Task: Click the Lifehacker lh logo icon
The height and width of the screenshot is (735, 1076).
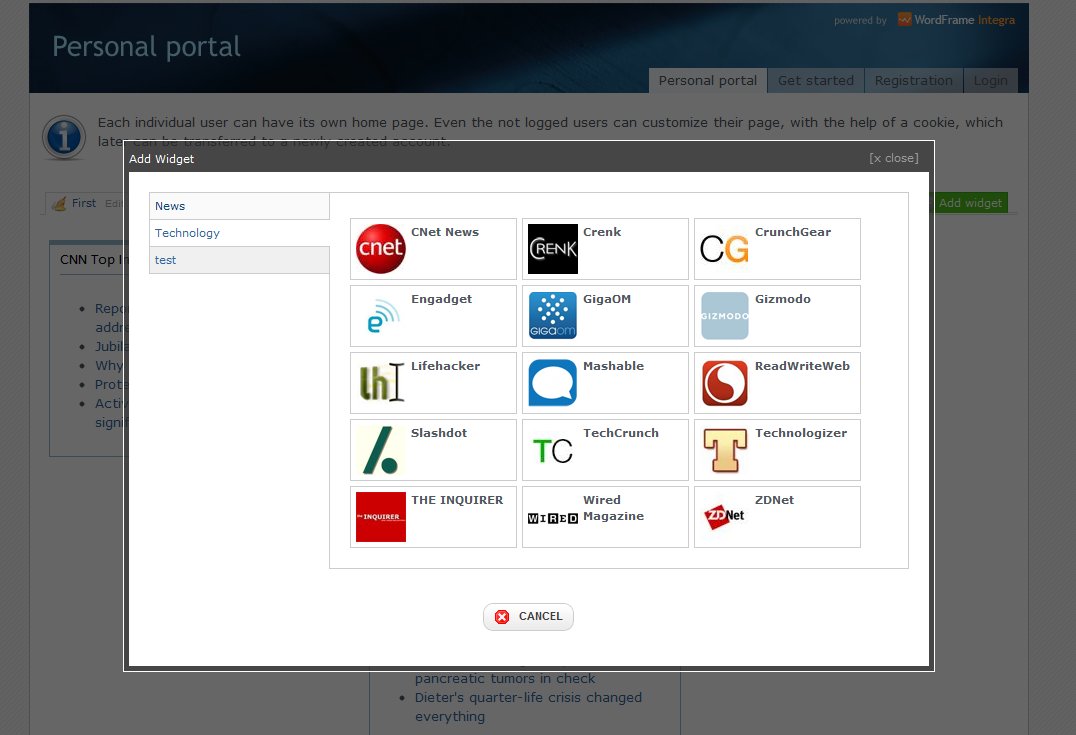Action: click(382, 382)
